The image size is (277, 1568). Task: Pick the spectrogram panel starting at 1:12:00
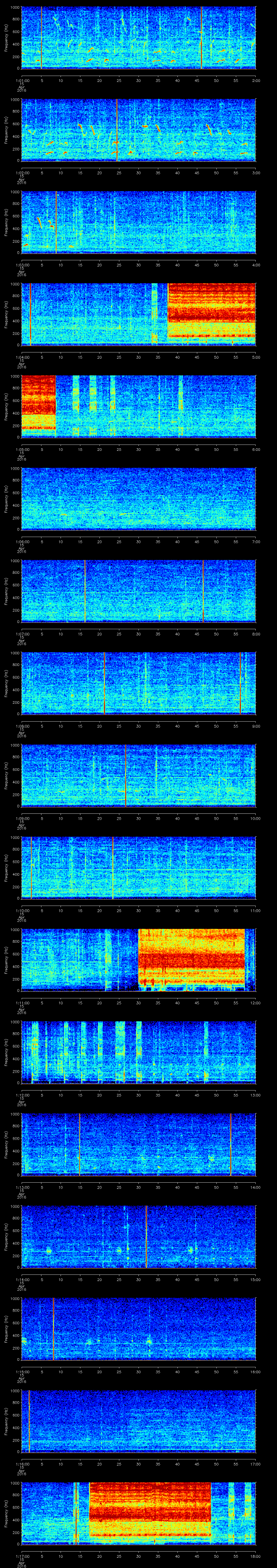pos(138,1052)
